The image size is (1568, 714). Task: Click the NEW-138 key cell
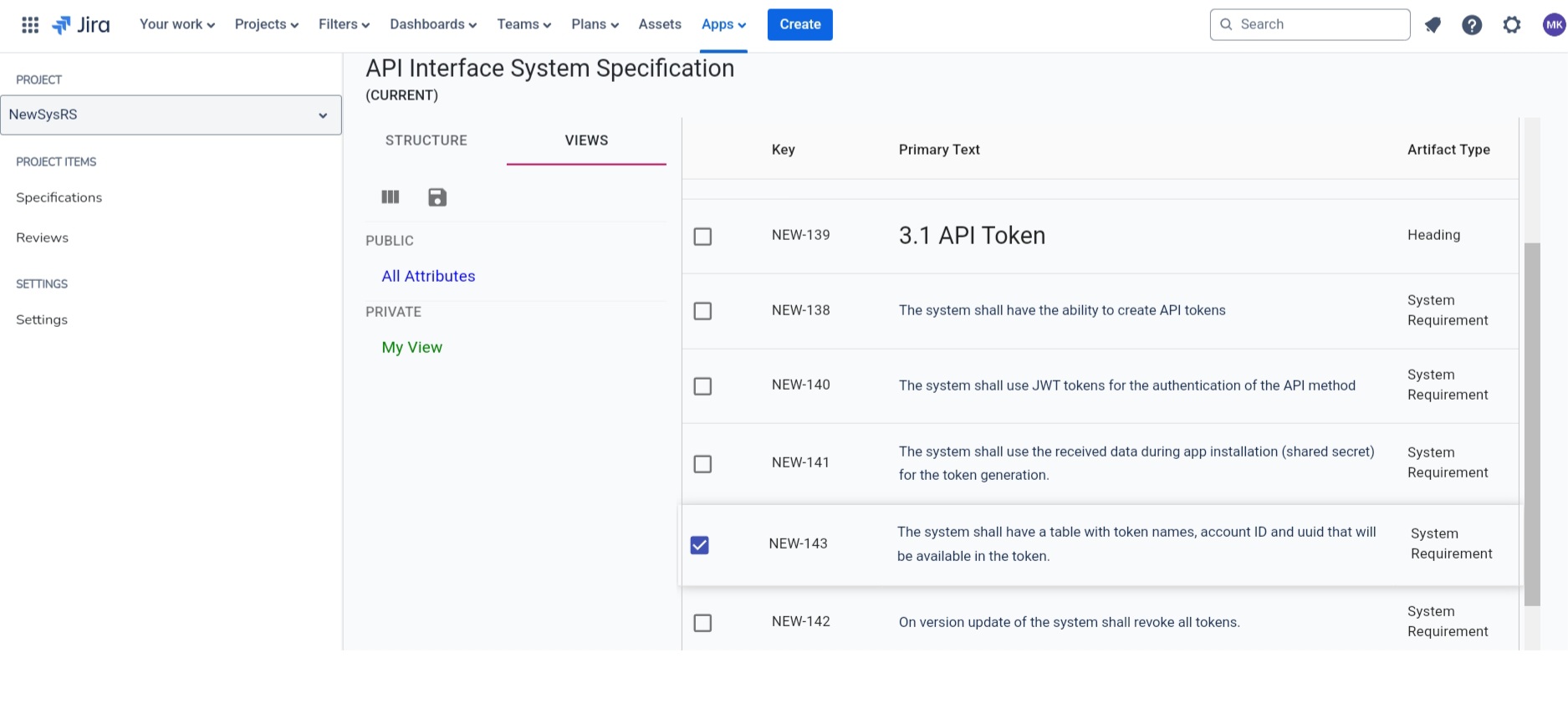click(801, 310)
